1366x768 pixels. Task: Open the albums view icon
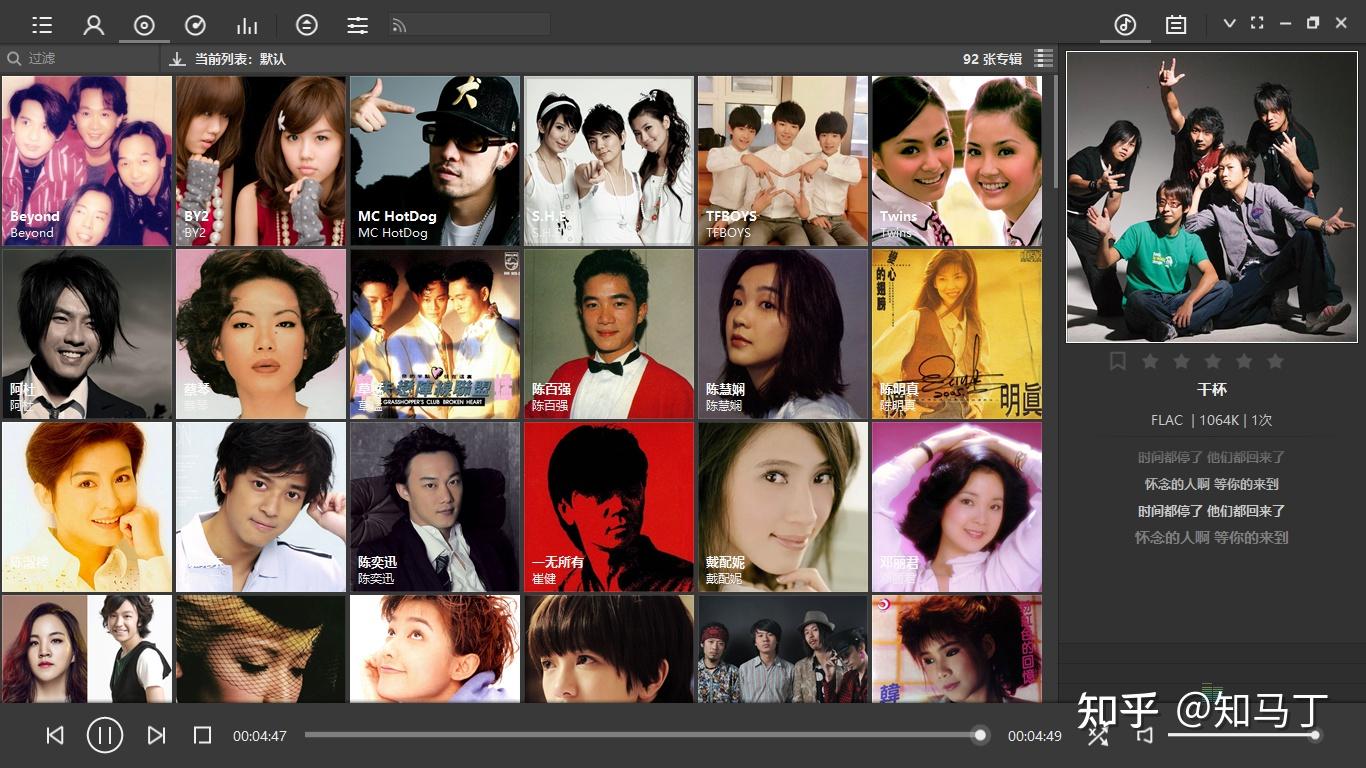point(144,23)
